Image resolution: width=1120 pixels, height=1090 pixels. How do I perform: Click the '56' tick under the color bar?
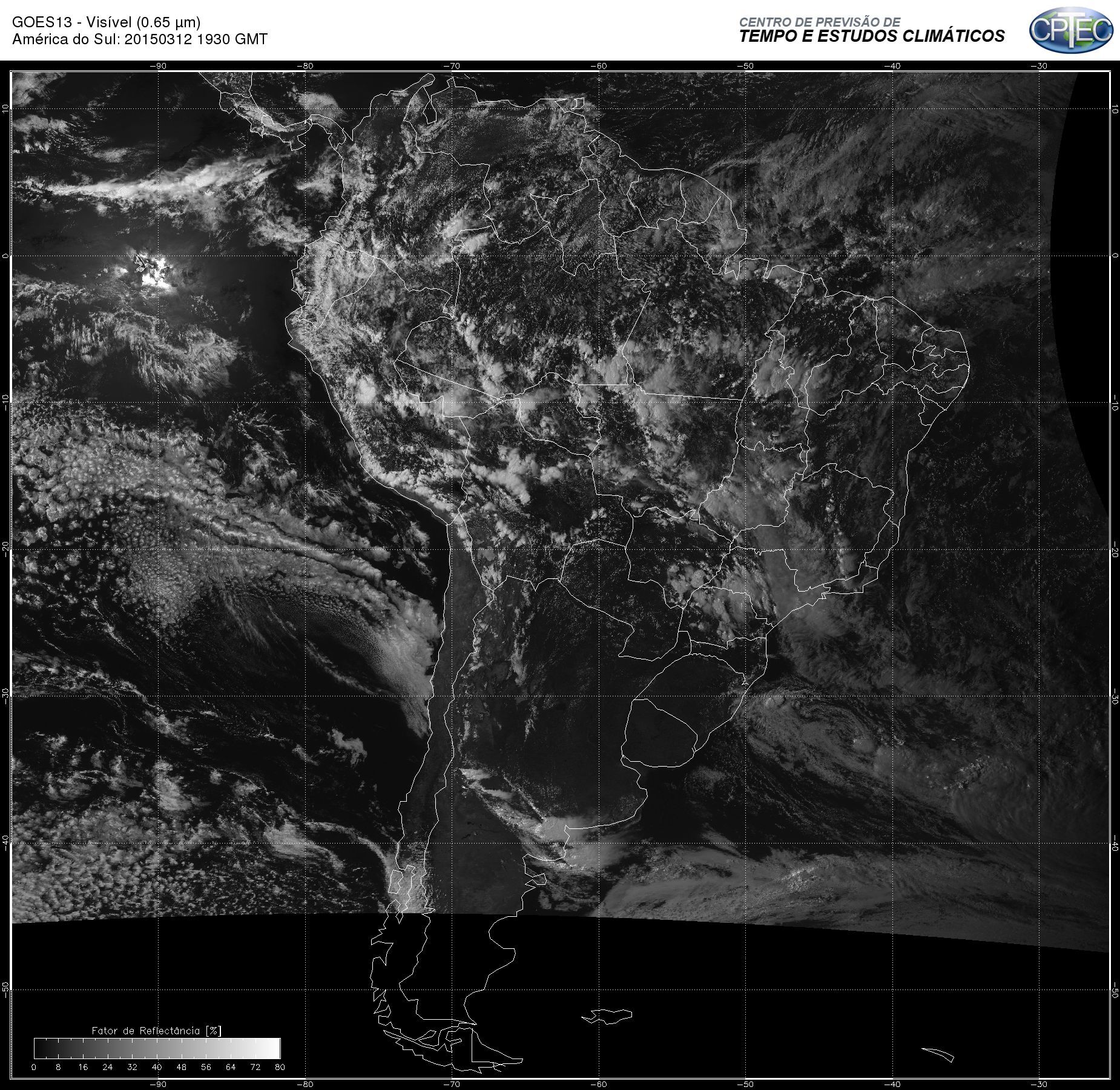[x=206, y=1067]
